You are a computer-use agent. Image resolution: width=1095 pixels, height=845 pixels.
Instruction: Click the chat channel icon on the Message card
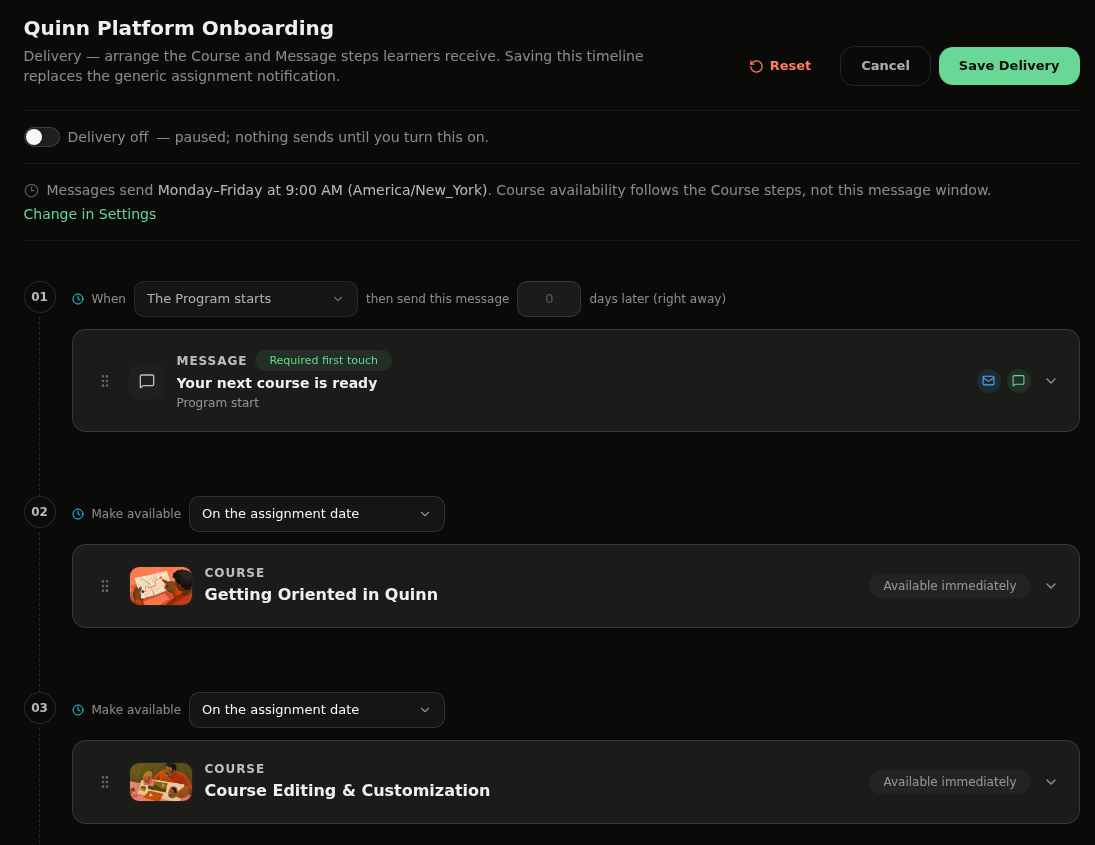pyautogui.click(x=1019, y=381)
